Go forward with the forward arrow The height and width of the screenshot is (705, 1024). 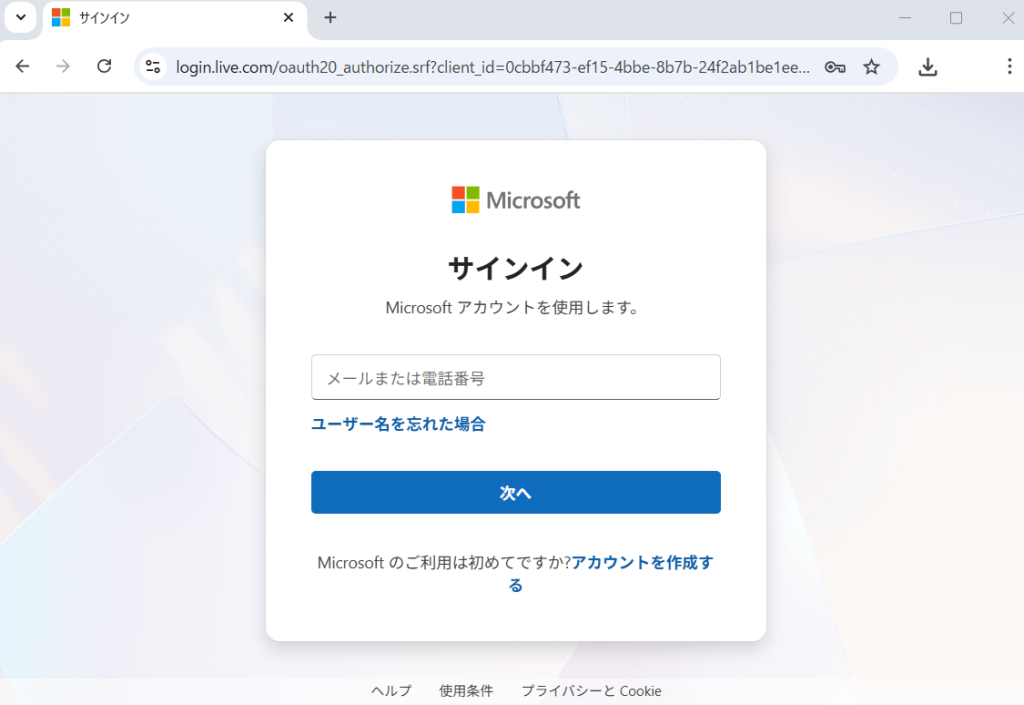tap(63, 66)
